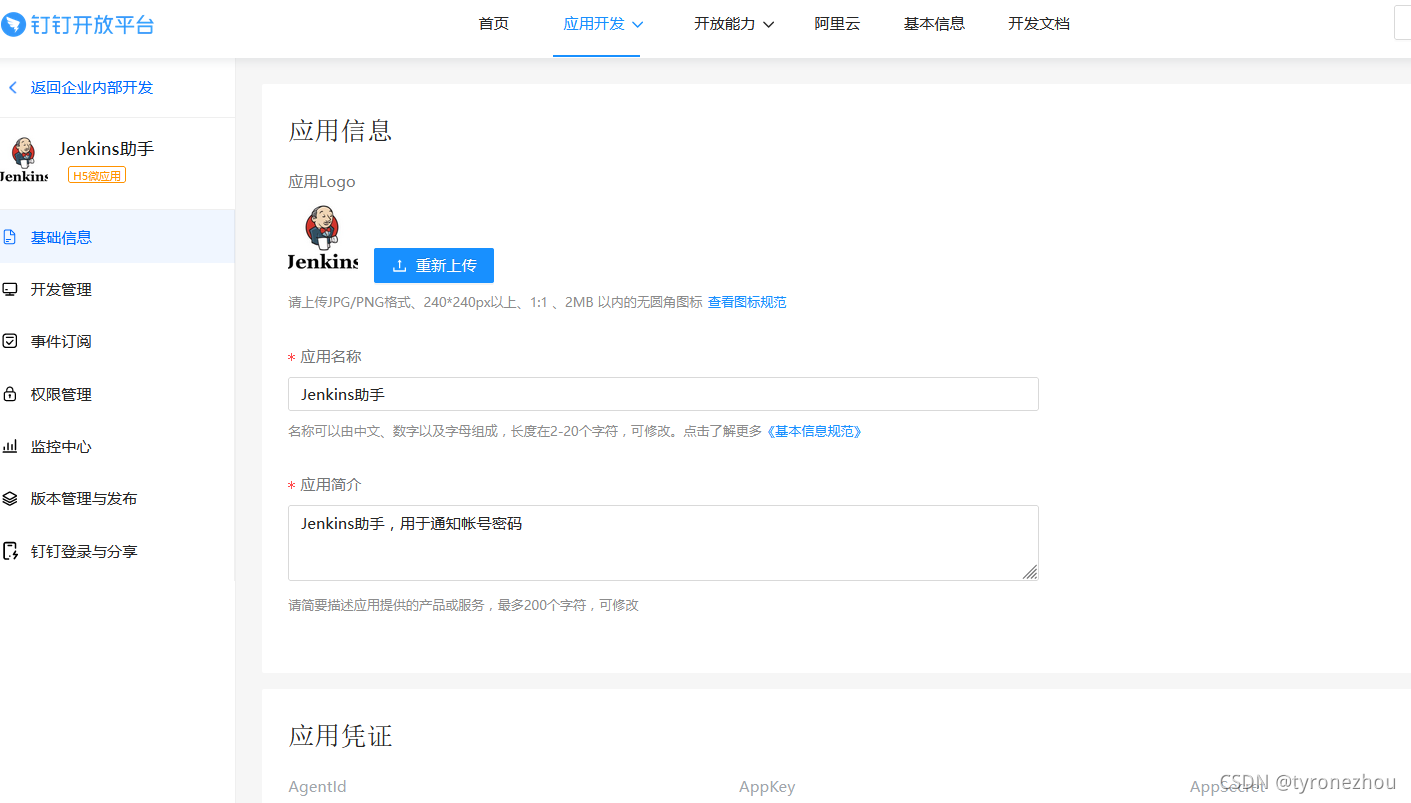Click the back chevron beside 返回企业内部开发
Screen dimensions: 1411x803
tap(13, 88)
